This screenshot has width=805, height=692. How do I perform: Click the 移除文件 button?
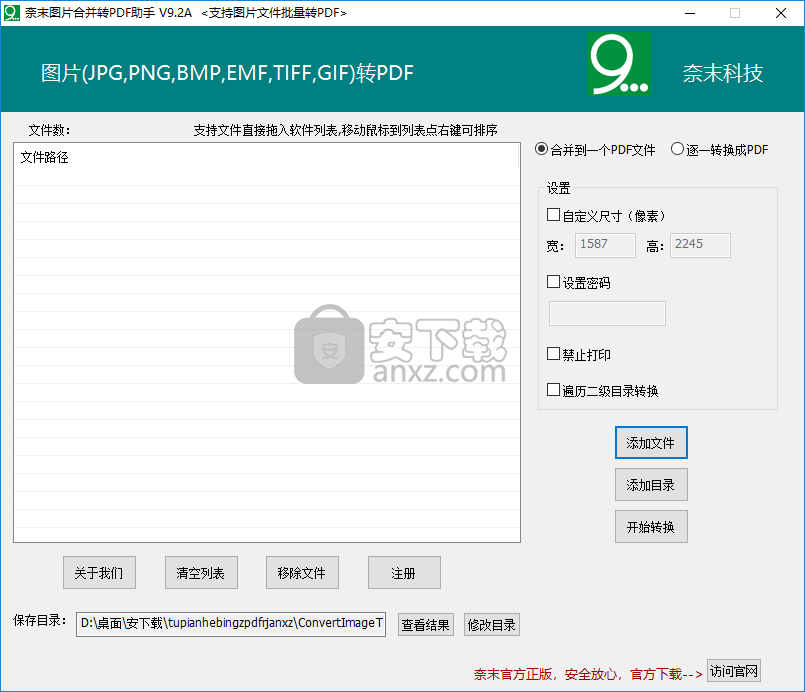pos(302,572)
